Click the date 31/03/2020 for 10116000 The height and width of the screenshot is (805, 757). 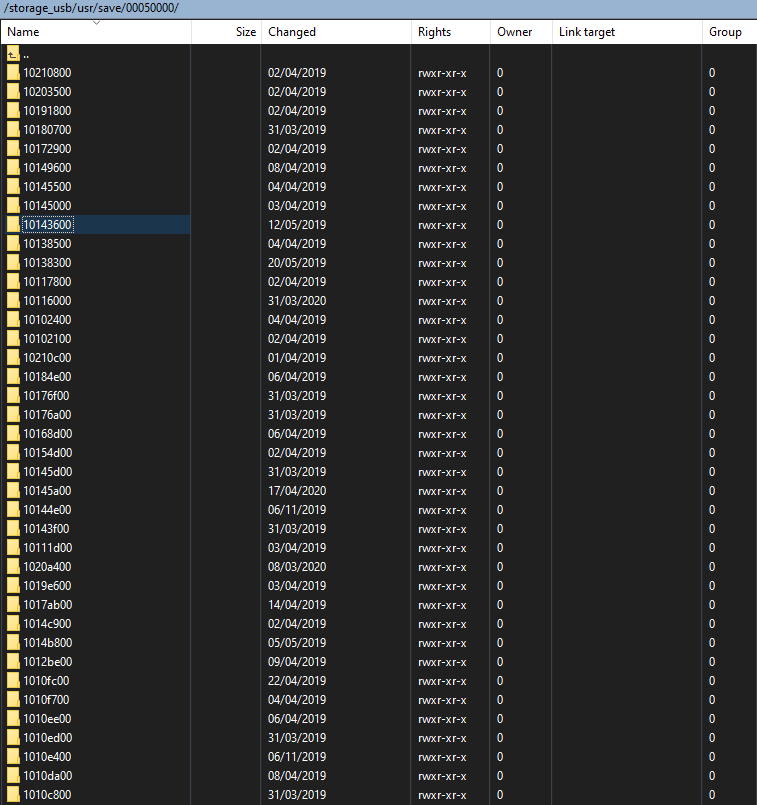(297, 301)
